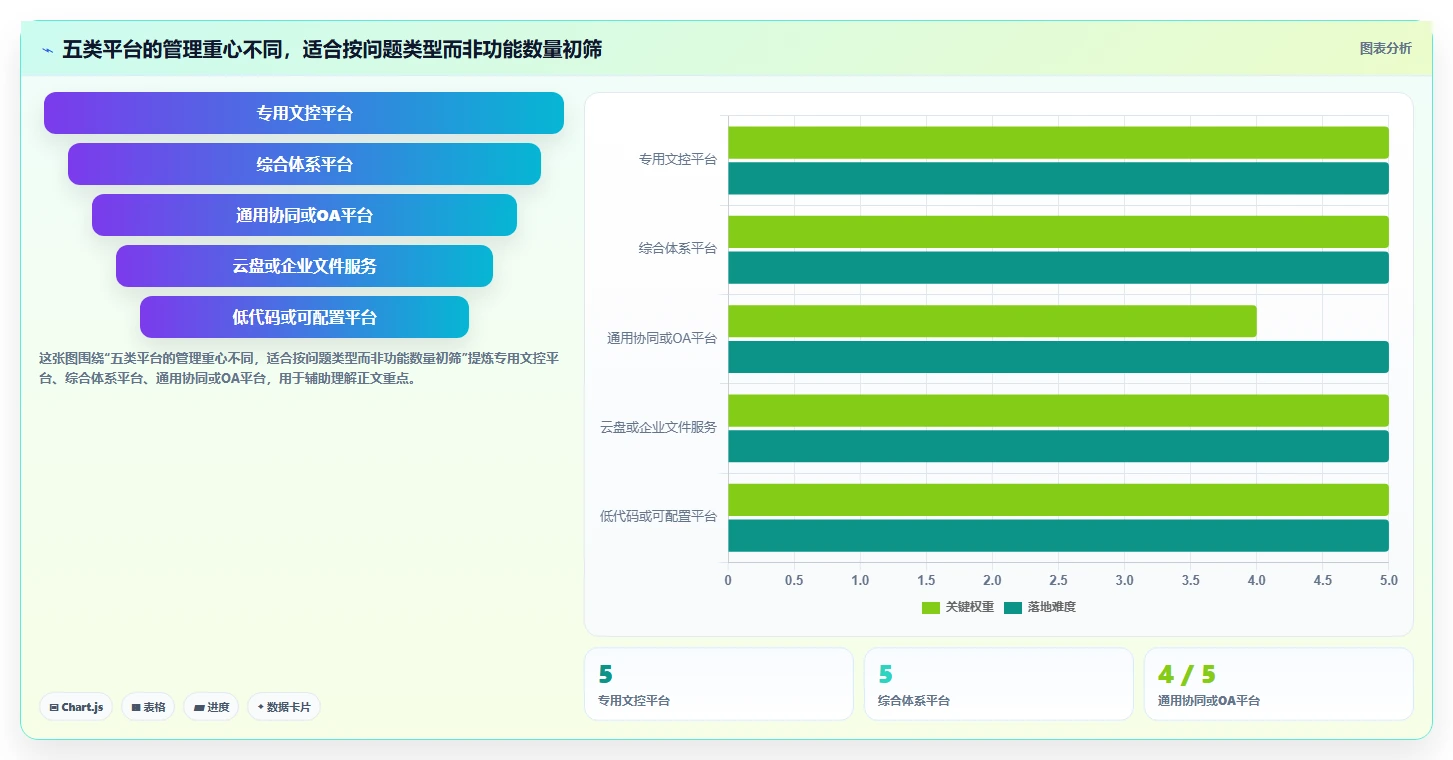Screen dimensions: 1453x760
Task: Select the 通用协同或OA平台 funnel bar
Action: (304, 215)
